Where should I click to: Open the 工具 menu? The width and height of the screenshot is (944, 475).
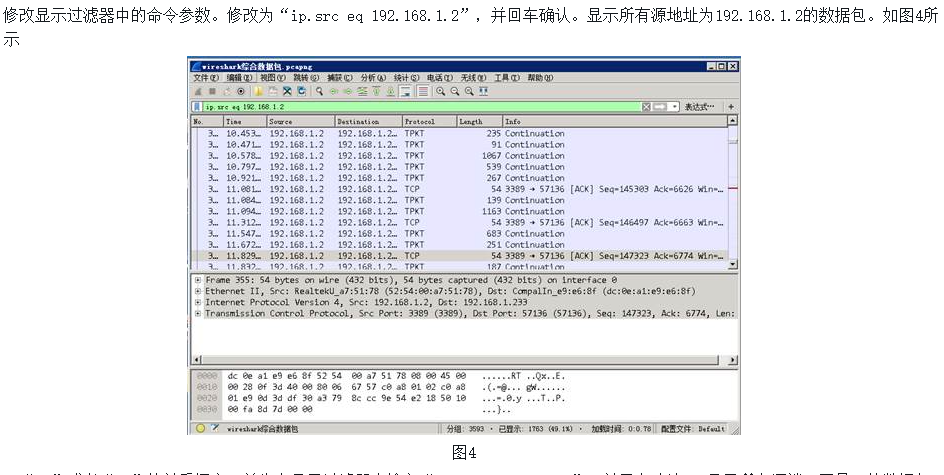[507, 78]
